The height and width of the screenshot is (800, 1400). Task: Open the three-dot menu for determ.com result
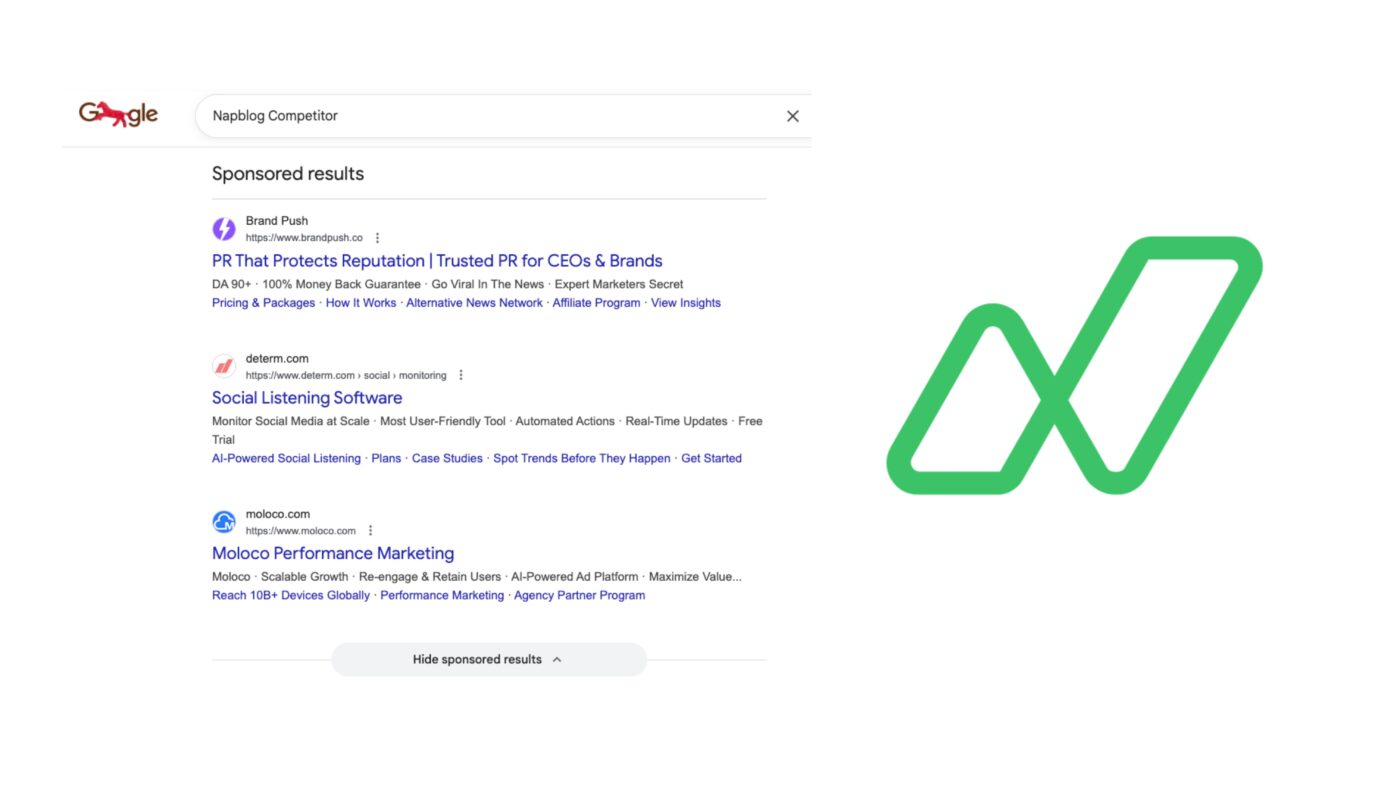click(x=460, y=374)
